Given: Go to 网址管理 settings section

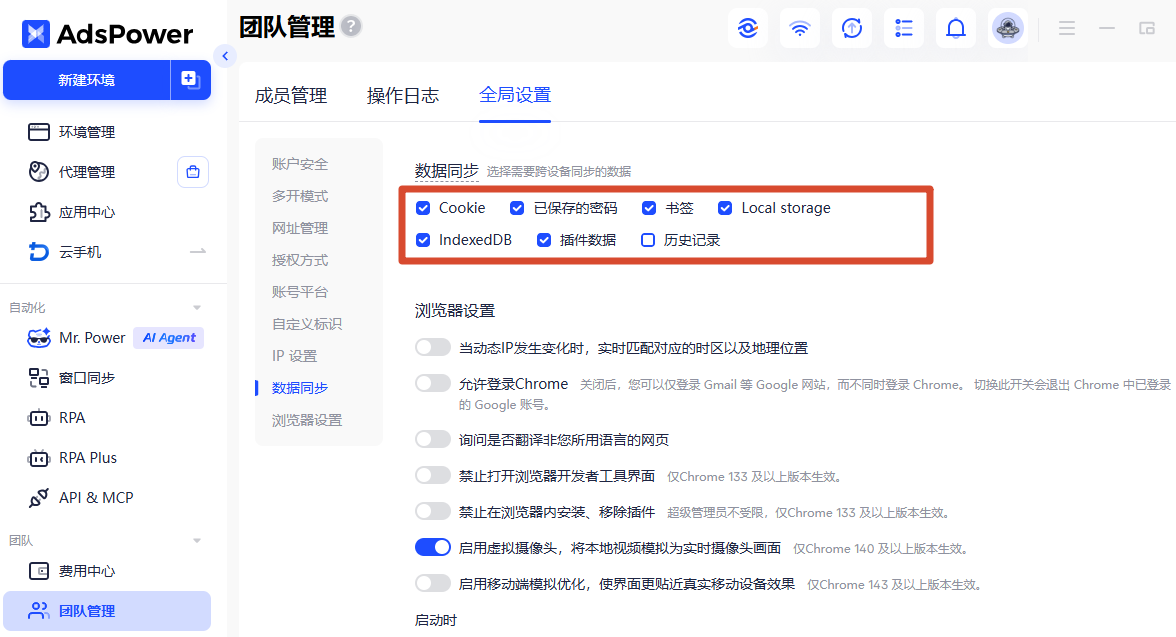Looking at the screenshot, I should 300,228.
